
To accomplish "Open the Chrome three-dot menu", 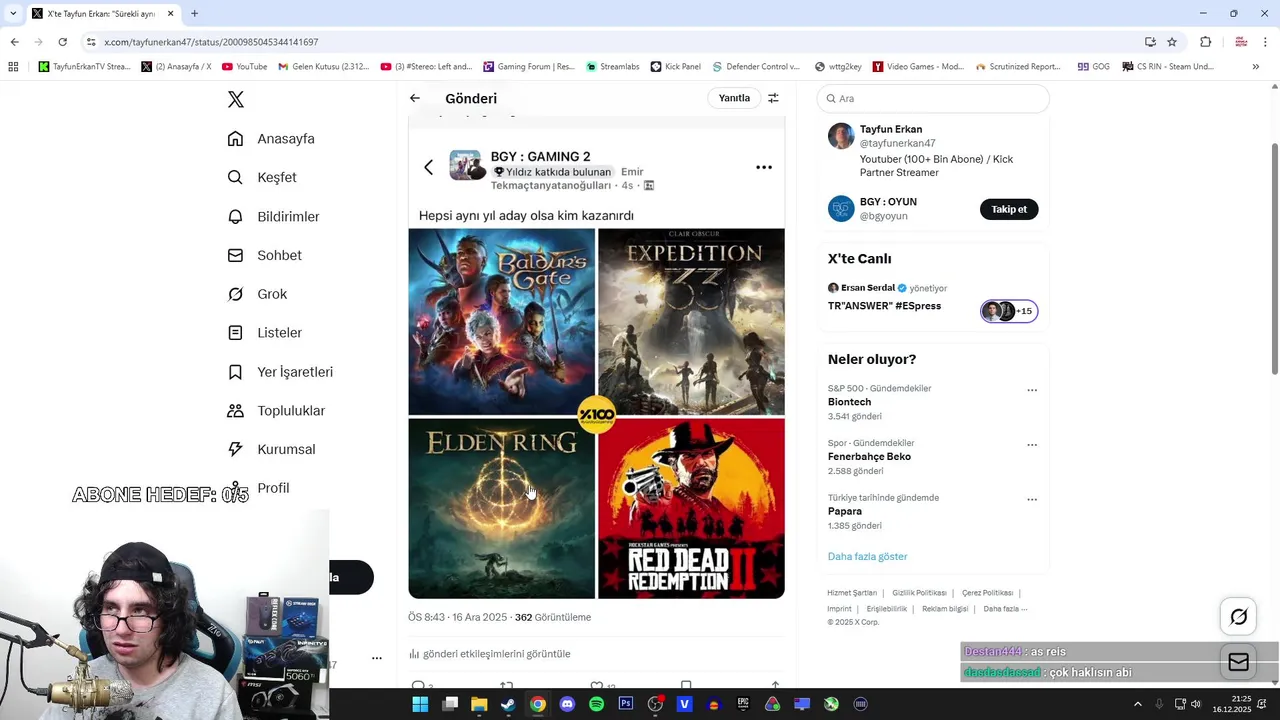I will point(1266,42).
